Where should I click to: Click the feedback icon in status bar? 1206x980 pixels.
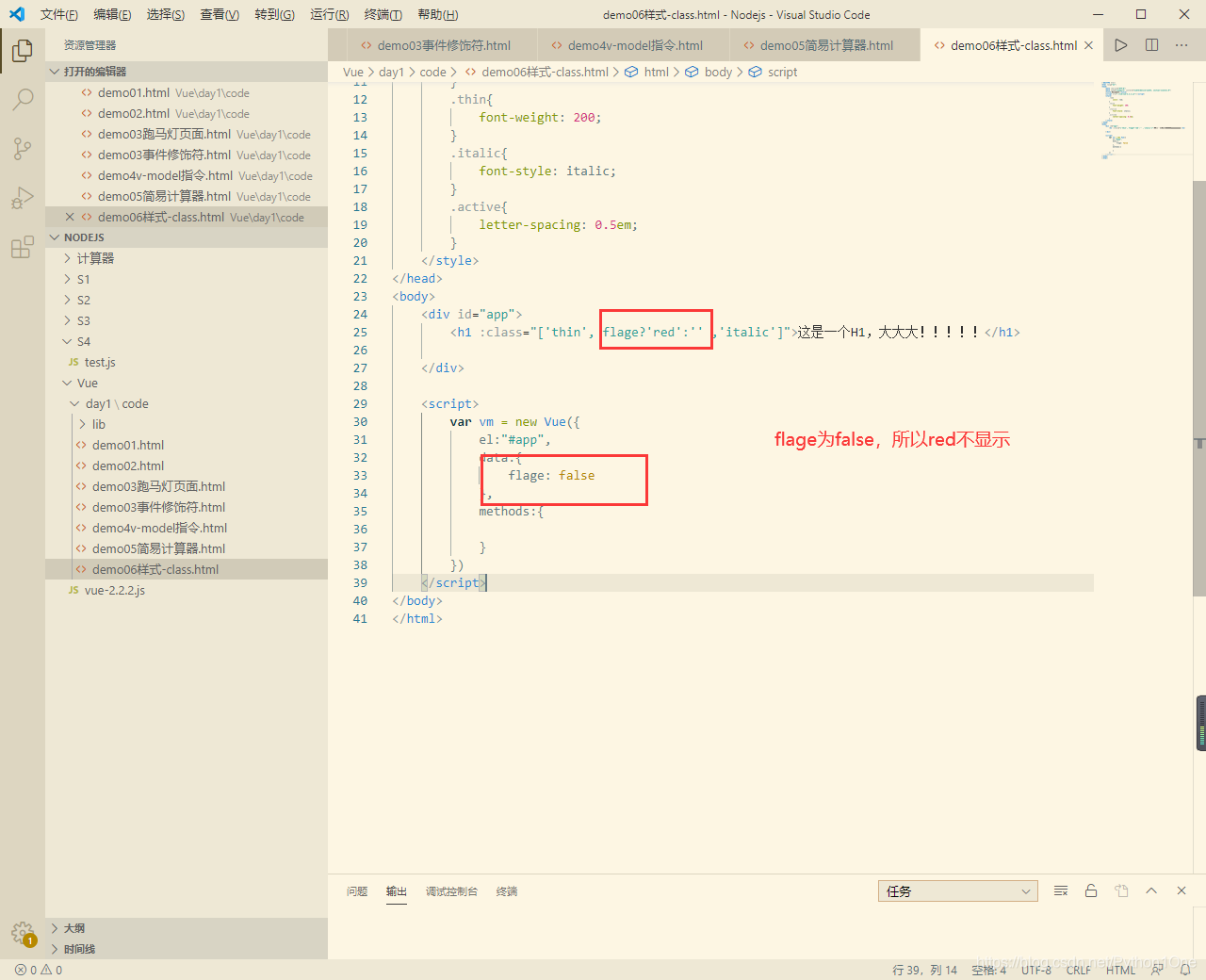1157,970
